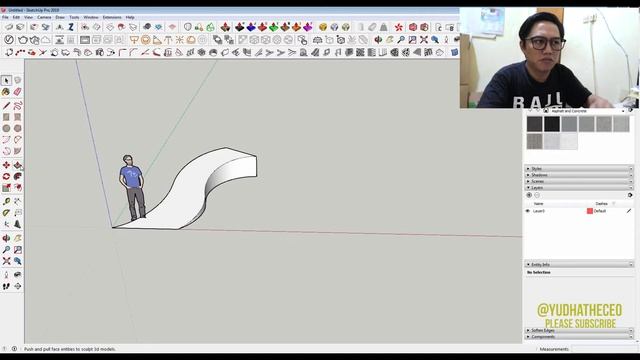Viewport: 640px width, 360px height.
Task: Select the Follow Me tool
Action: point(18,176)
